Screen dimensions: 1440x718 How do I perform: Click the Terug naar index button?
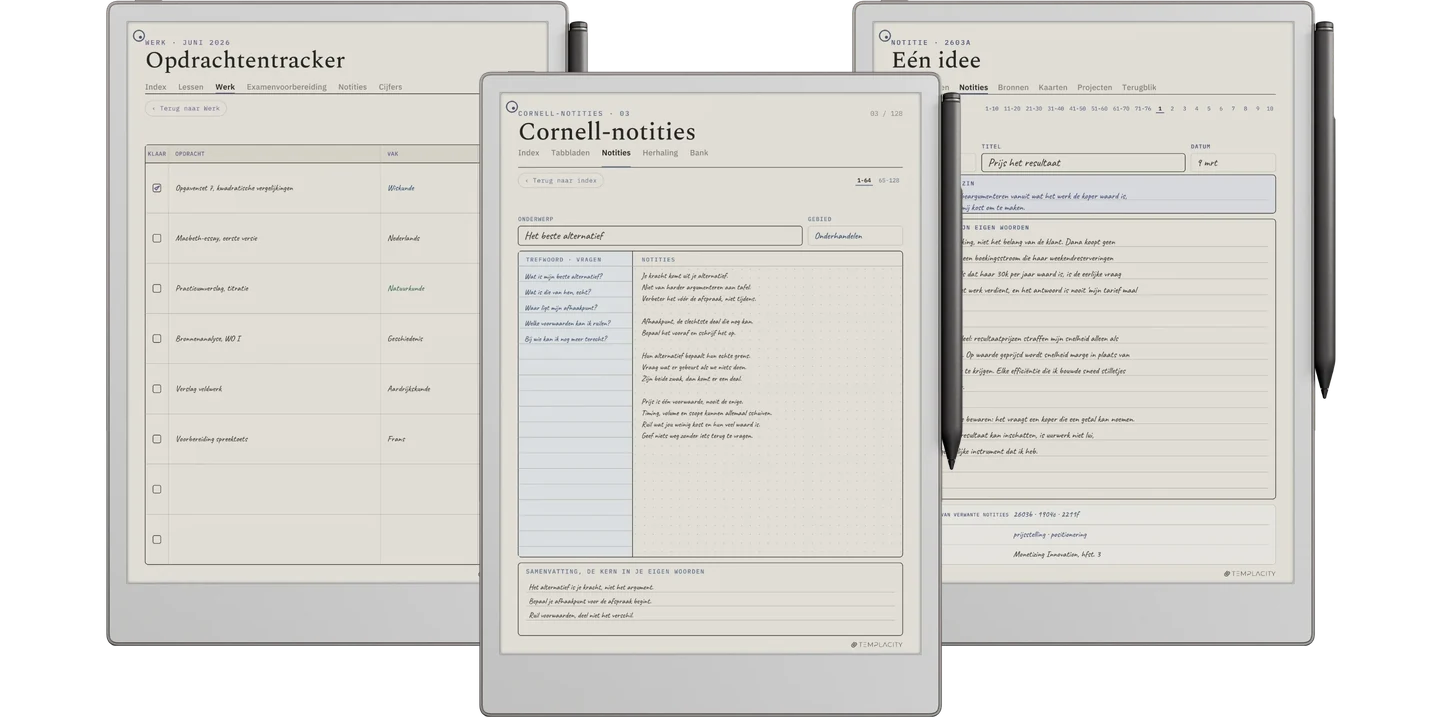(561, 181)
